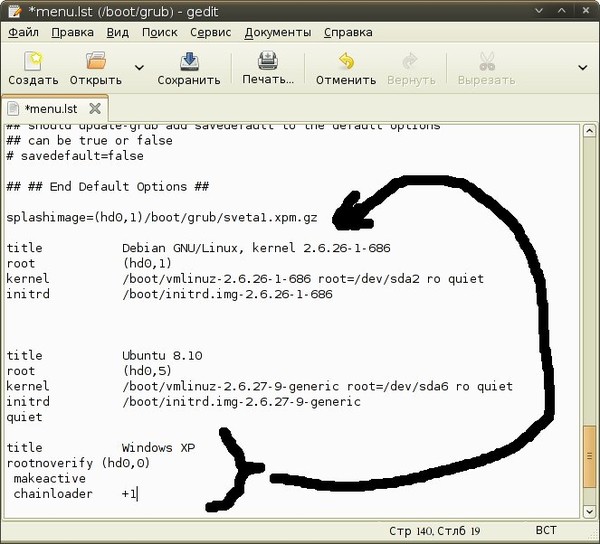This screenshot has height=544, width=600.
Task: Click the gedit icon in title bar
Action: coord(15,11)
